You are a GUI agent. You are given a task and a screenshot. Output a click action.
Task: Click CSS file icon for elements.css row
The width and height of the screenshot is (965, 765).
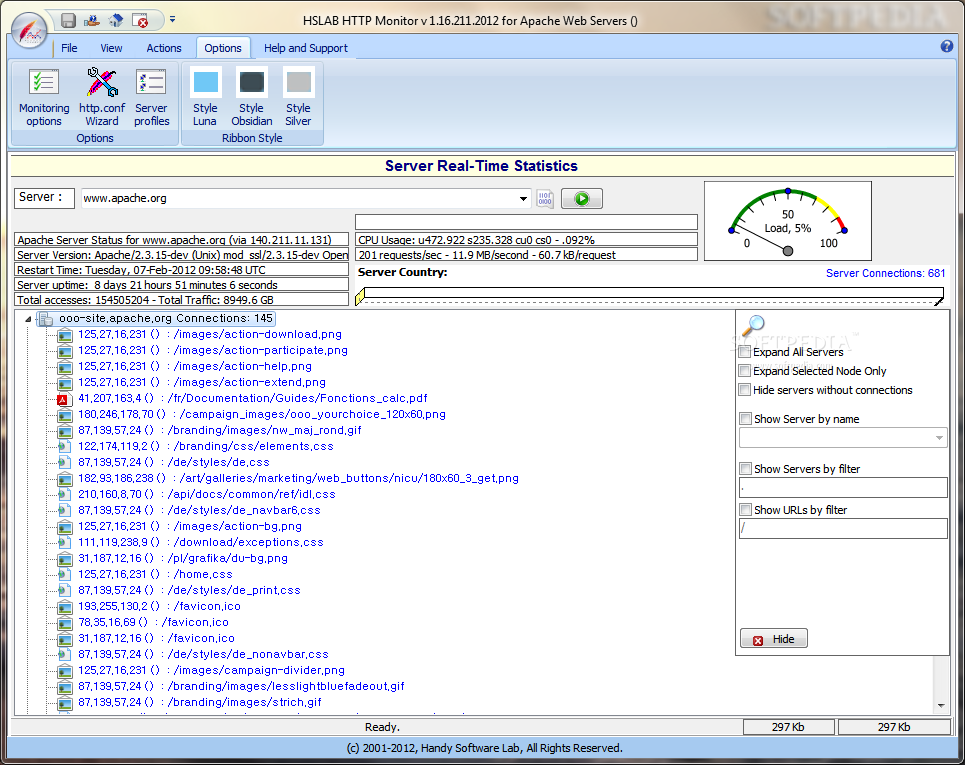tap(63, 447)
